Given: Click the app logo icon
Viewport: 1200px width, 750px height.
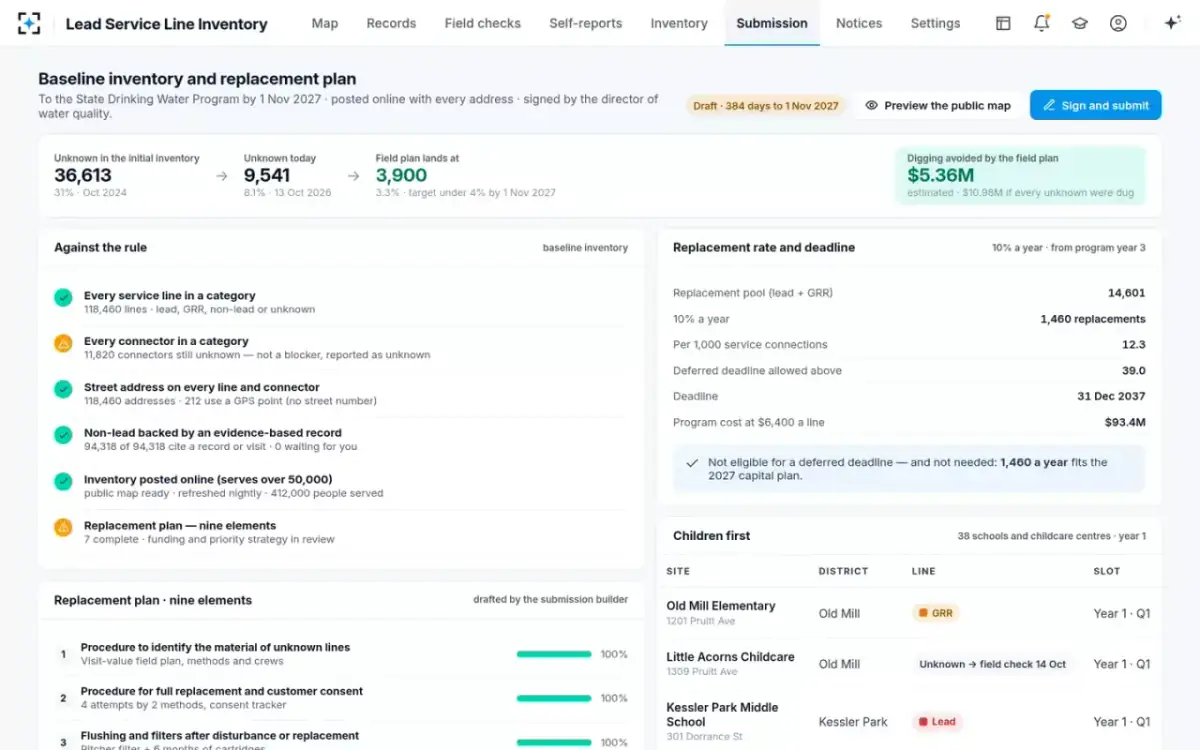Looking at the screenshot, I should tap(29, 23).
